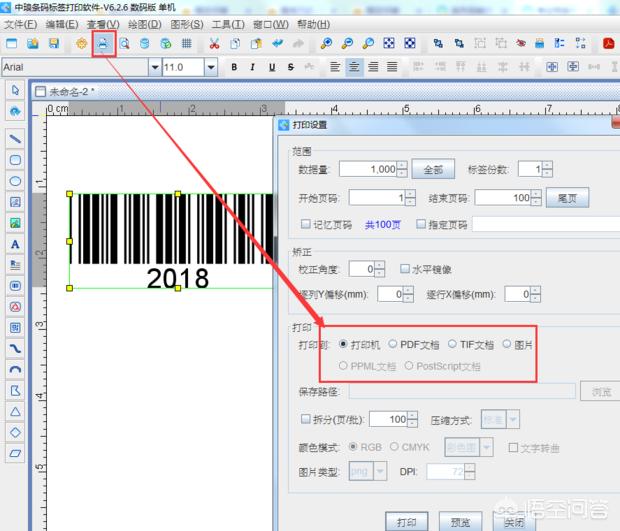Toggle the grid display icon
The width and height of the screenshot is (620, 531).
coord(187,43)
